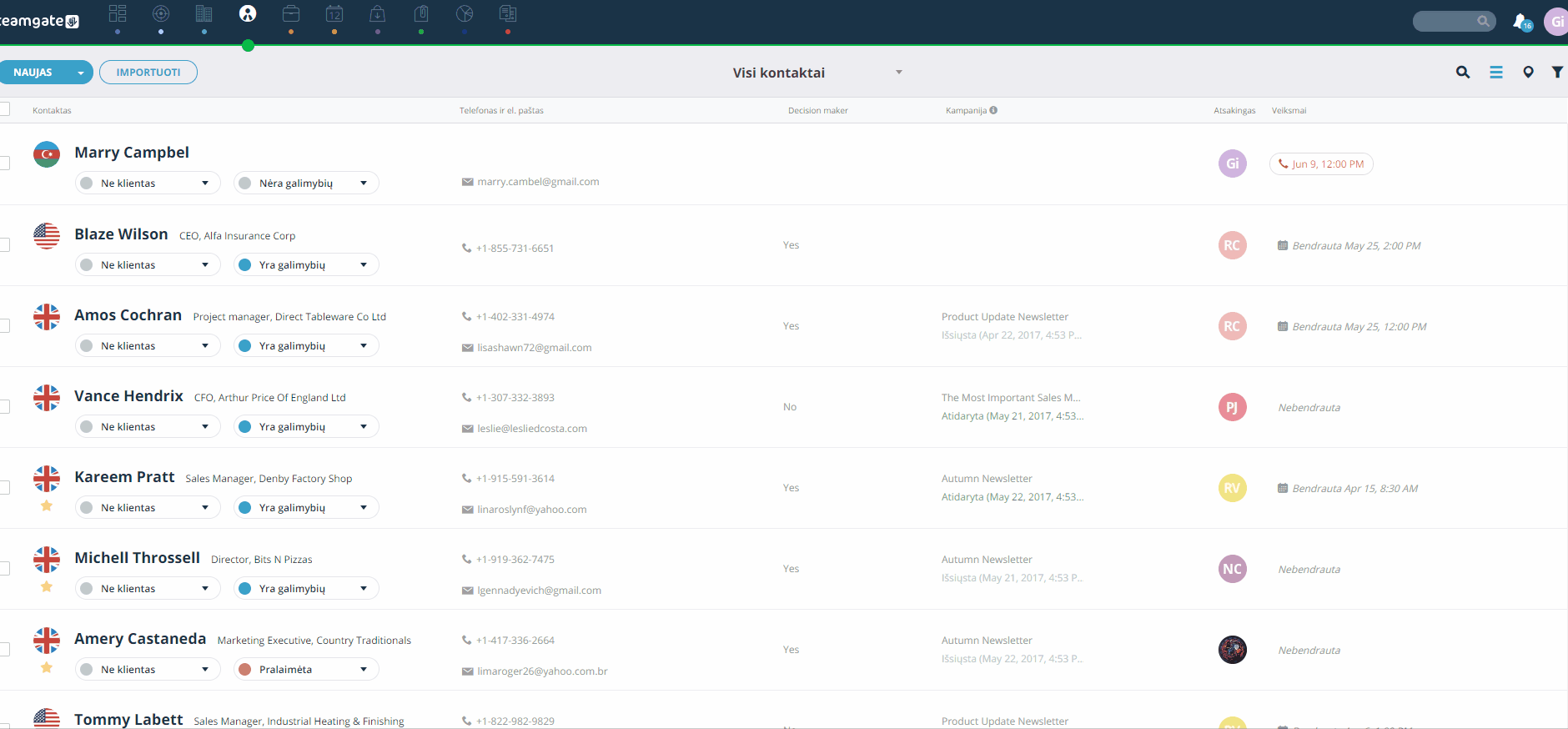Open the companies building icon in top navigation
This screenshot has width=1568, height=729.
[204, 13]
